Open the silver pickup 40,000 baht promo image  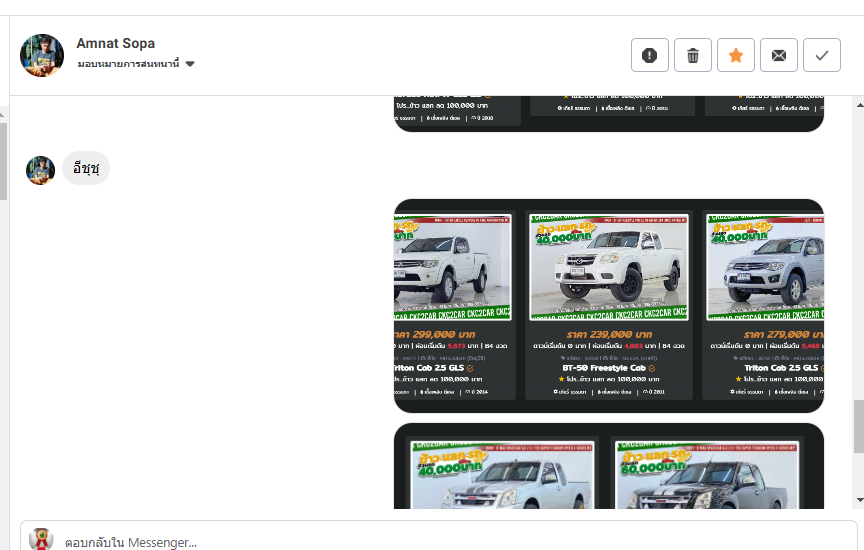(x=502, y=474)
